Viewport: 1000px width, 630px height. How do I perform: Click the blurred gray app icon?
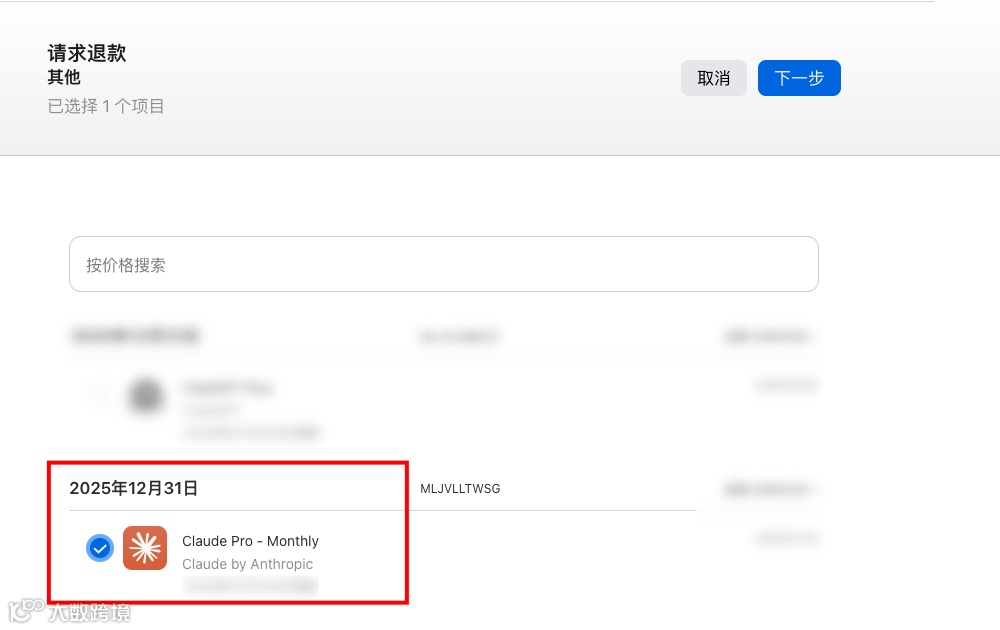(x=146, y=396)
